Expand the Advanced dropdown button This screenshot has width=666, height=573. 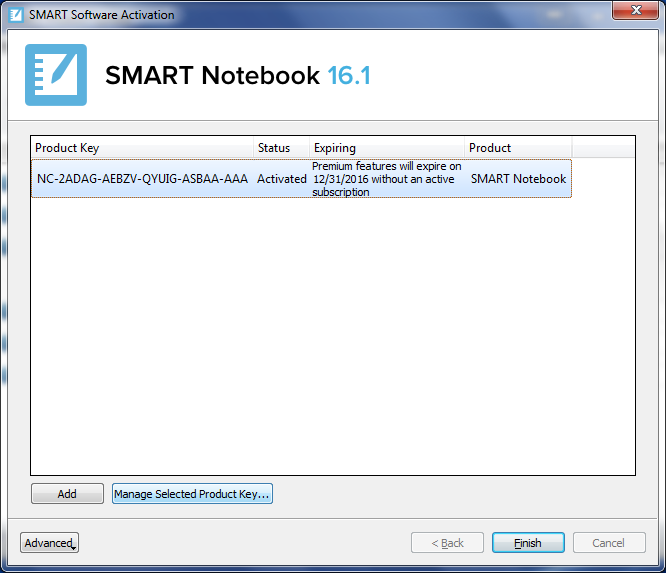click(x=49, y=543)
